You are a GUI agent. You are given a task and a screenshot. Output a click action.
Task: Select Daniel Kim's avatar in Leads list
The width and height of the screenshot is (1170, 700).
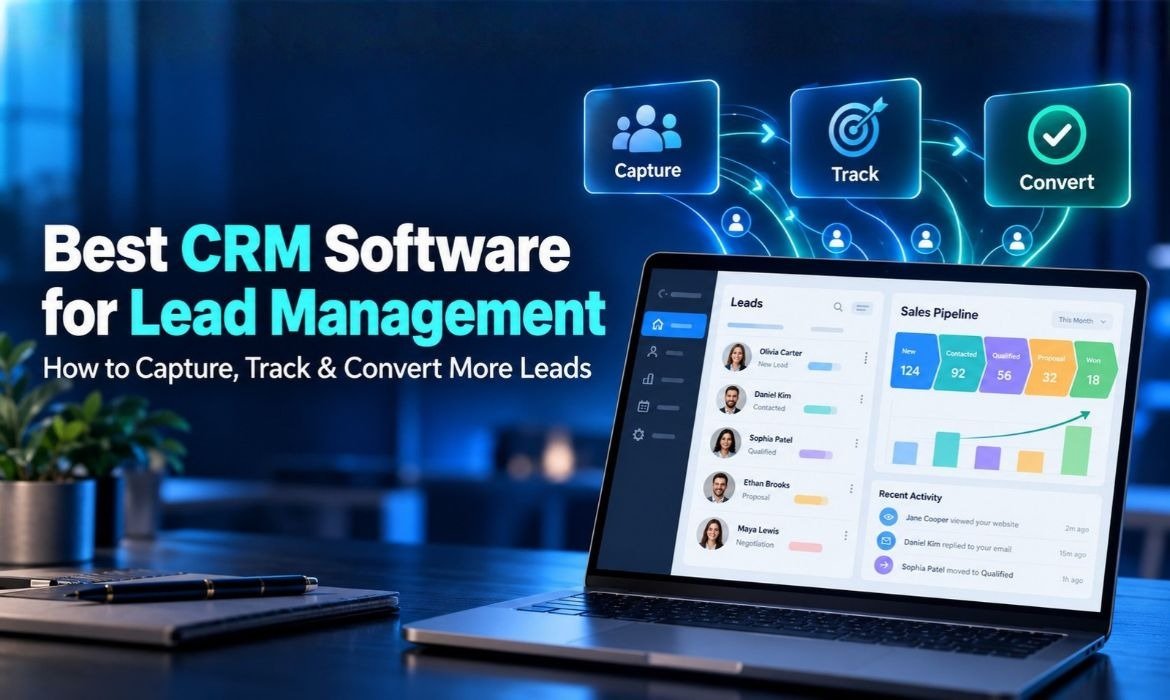731,399
